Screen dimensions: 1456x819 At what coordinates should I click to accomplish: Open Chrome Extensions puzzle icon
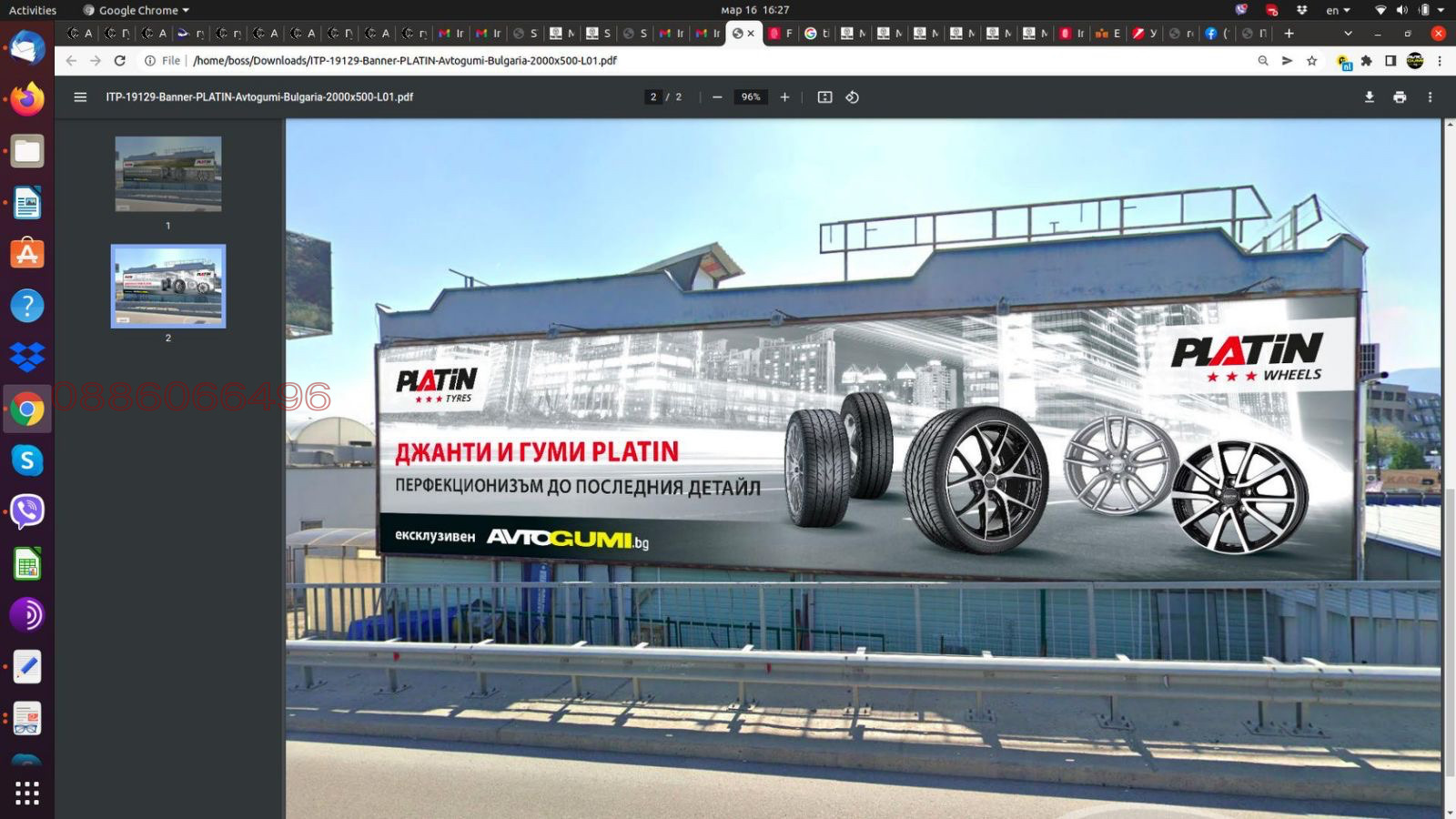[x=1366, y=61]
